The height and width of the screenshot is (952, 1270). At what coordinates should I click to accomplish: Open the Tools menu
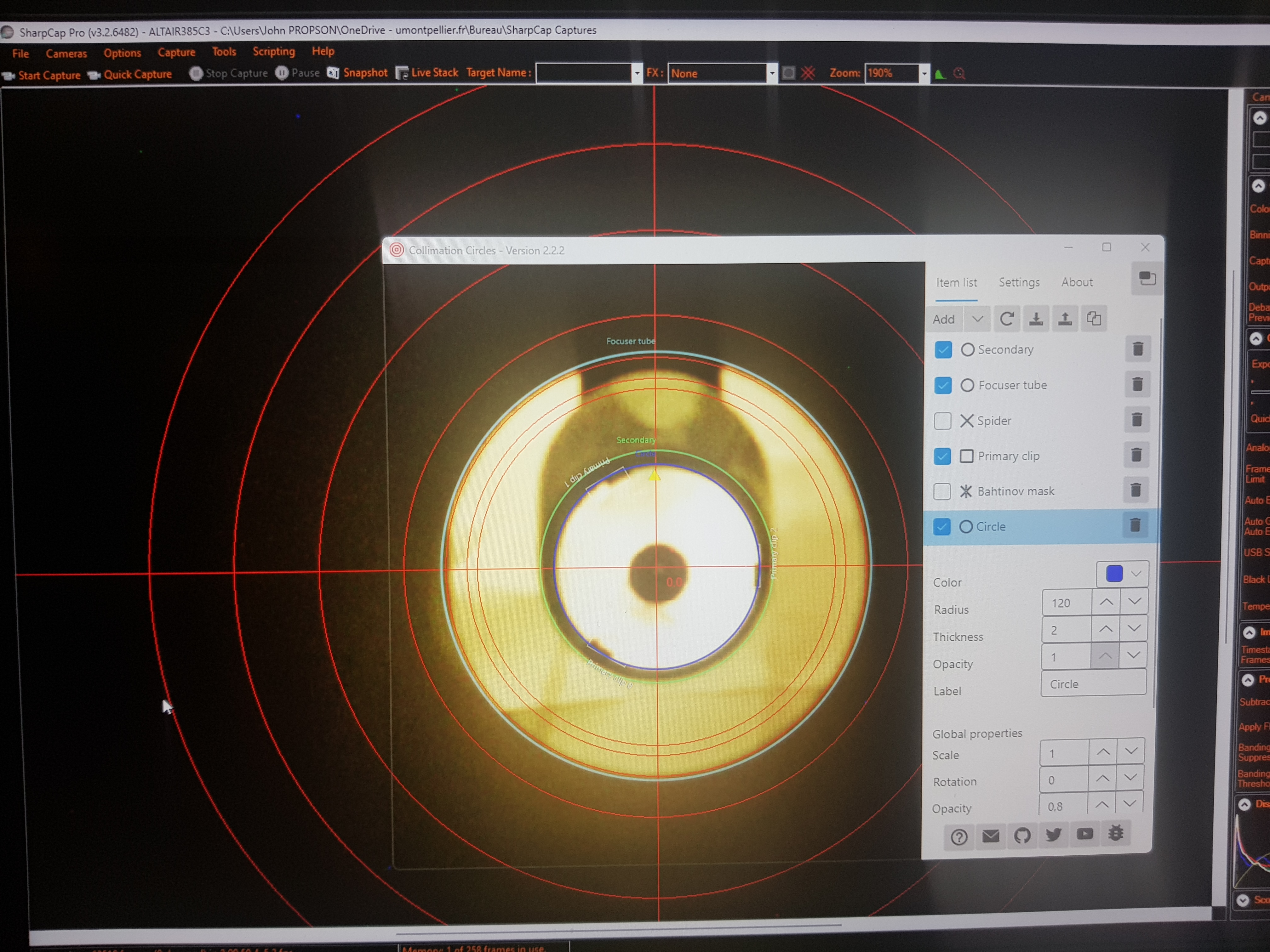point(224,52)
